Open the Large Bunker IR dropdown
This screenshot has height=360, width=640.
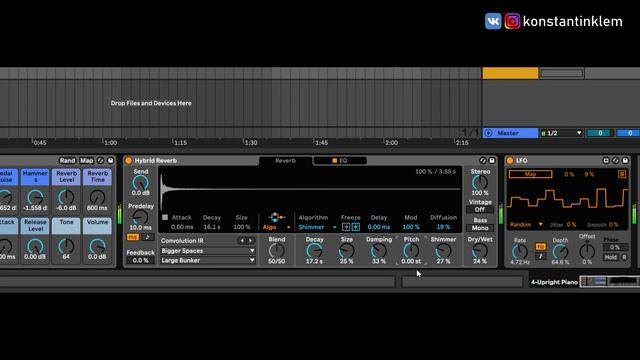[208, 260]
